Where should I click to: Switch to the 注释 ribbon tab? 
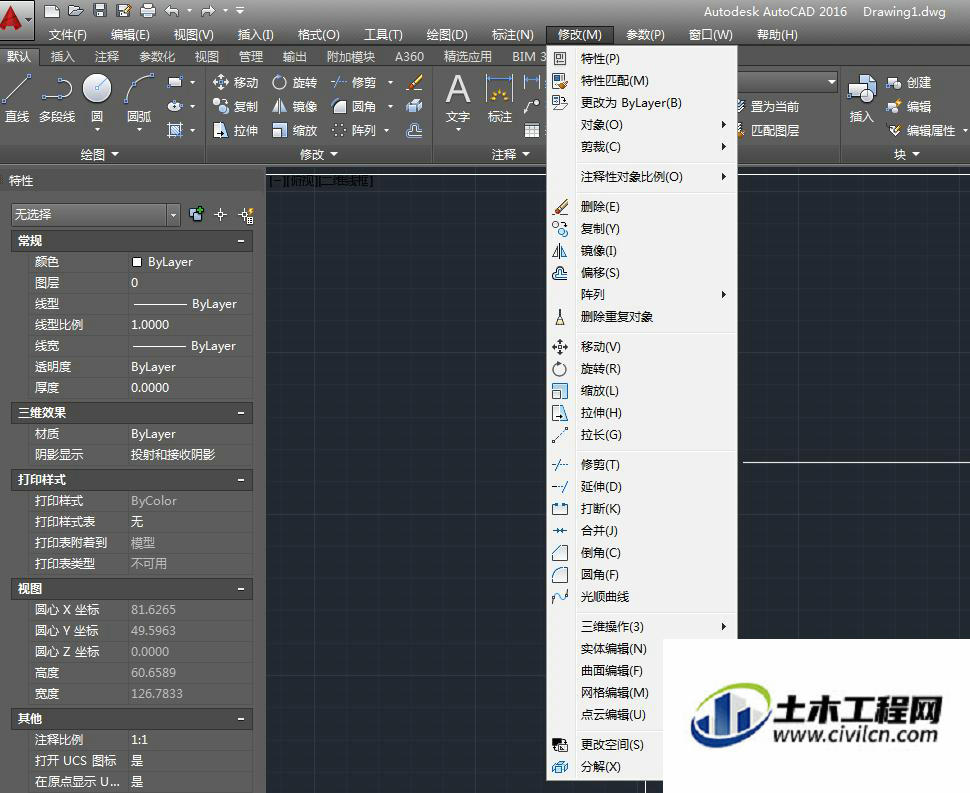pos(106,56)
